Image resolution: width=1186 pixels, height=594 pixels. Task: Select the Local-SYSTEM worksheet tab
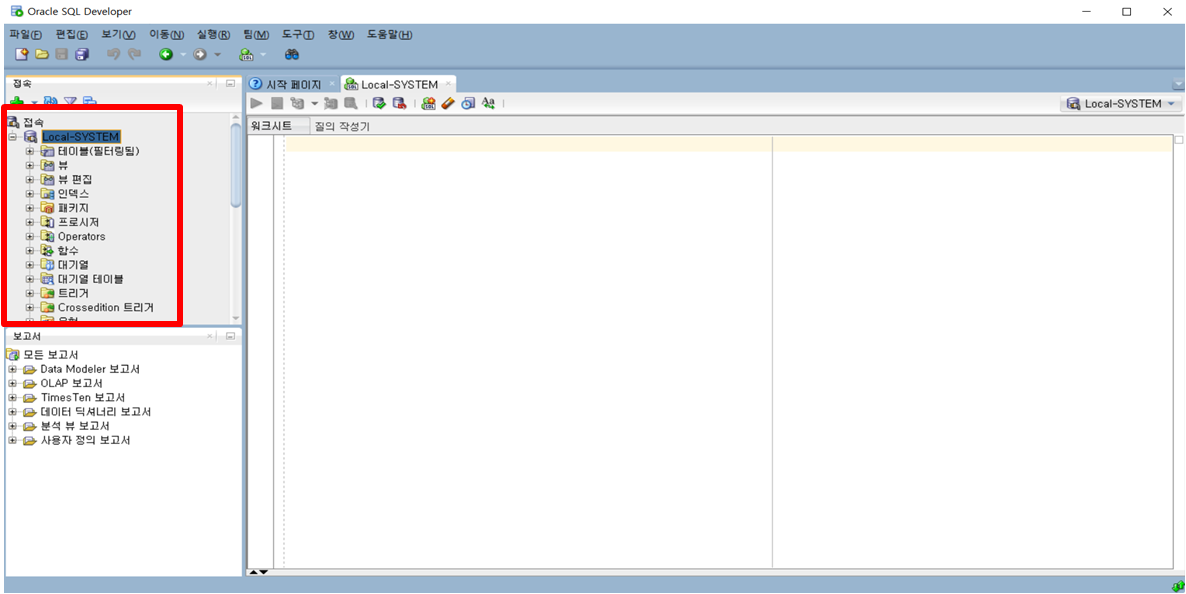click(x=399, y=84)
